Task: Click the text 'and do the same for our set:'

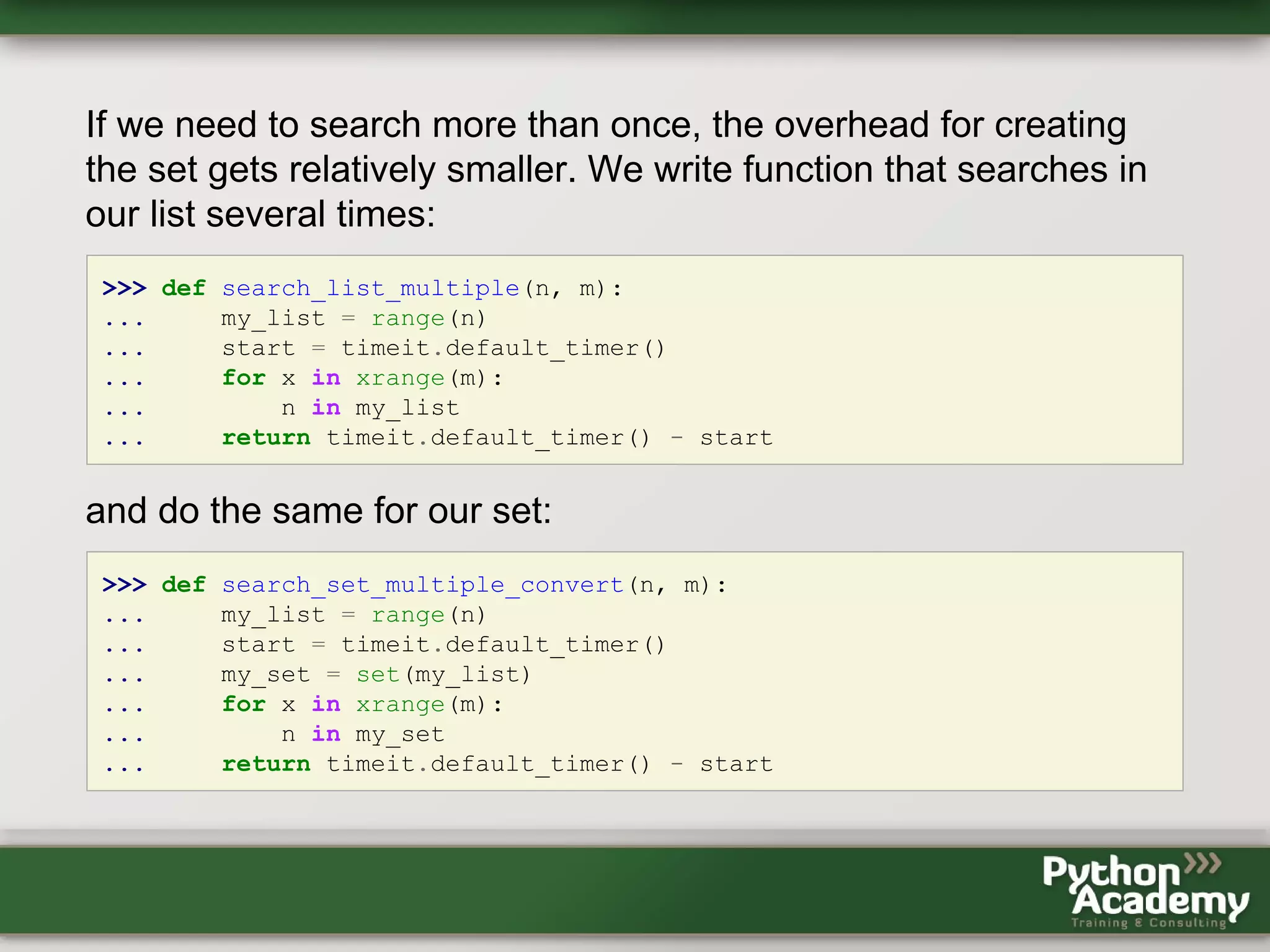Action: (x=318, y=511)
